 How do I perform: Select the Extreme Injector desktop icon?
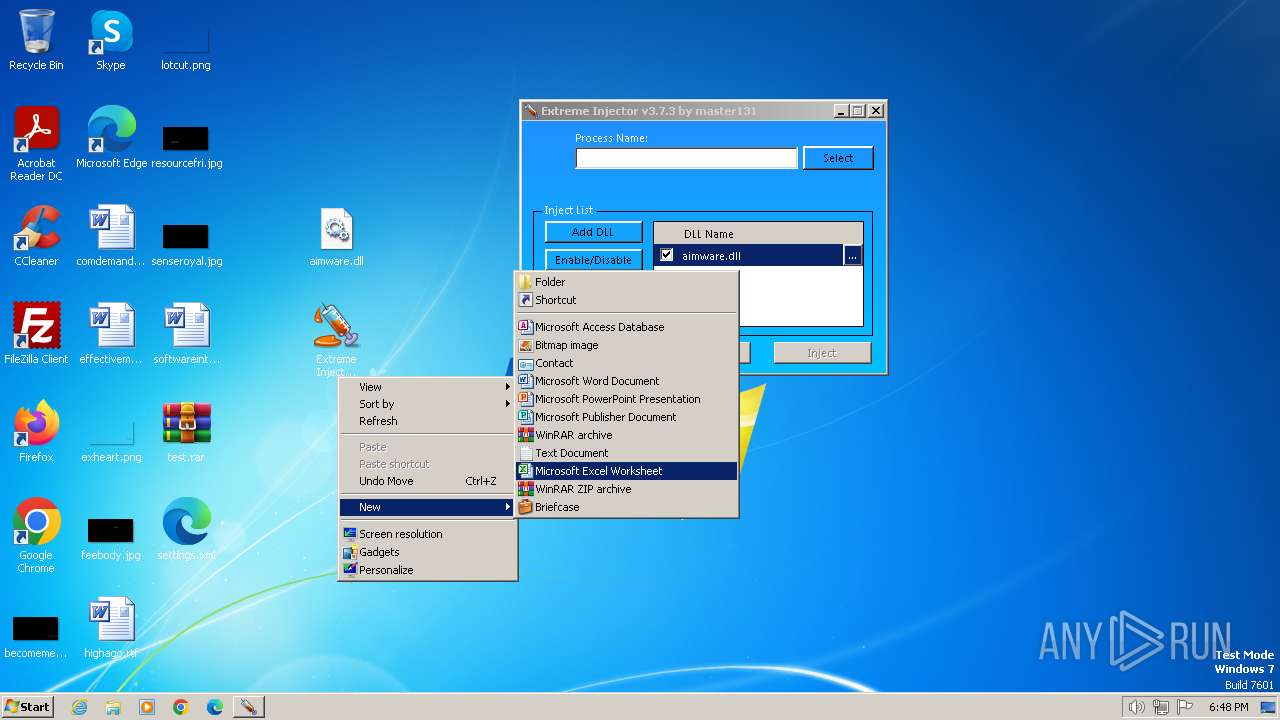click(336, 340)
